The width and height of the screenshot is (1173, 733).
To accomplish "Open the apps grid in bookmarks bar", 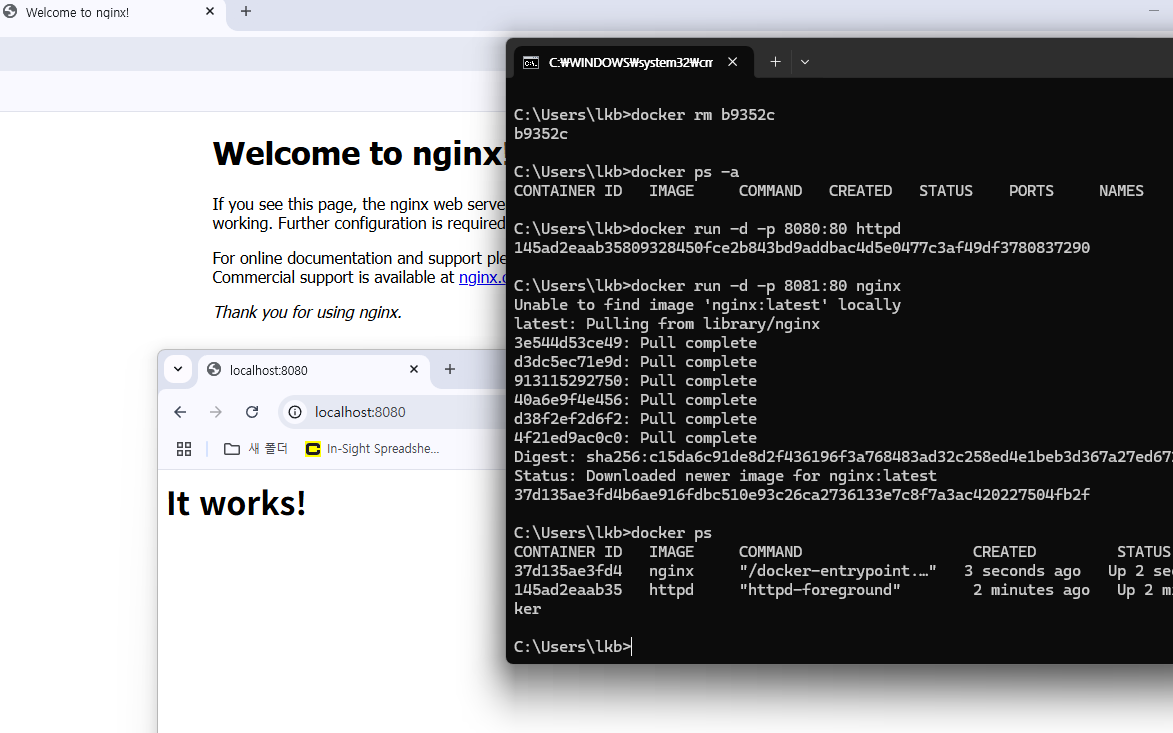I will tap(184, 449).
